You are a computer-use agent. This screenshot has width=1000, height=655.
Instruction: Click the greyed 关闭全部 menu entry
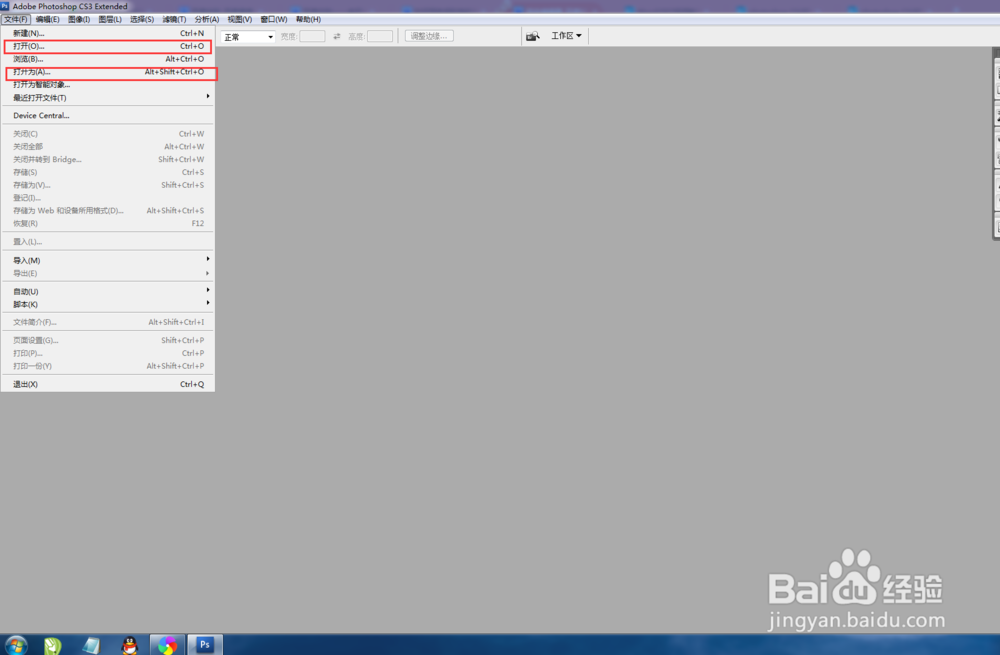point(108,147)
